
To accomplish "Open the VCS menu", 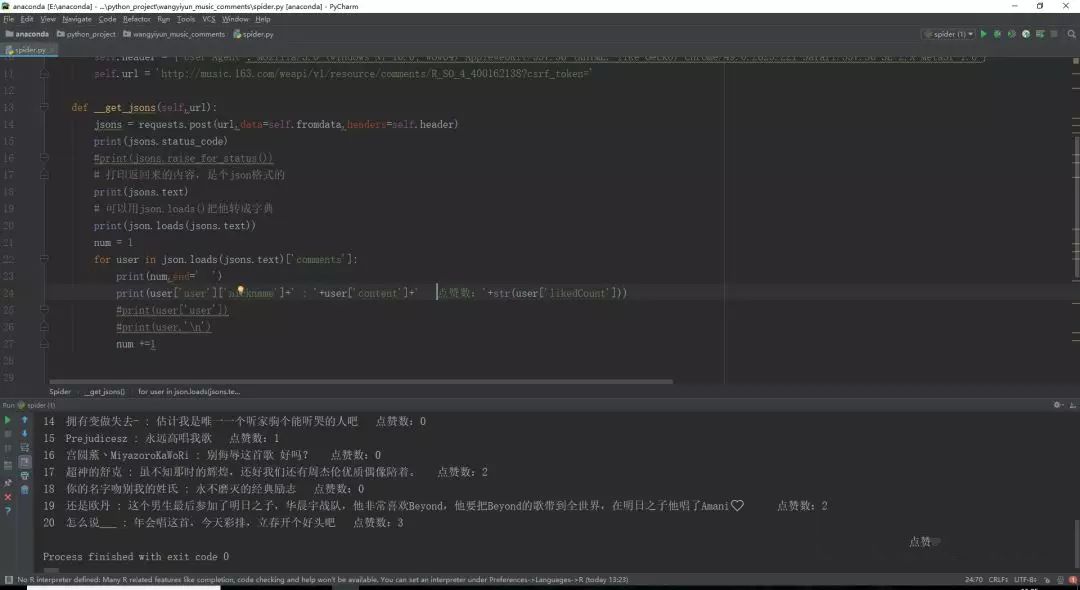I will coord(209,19).
